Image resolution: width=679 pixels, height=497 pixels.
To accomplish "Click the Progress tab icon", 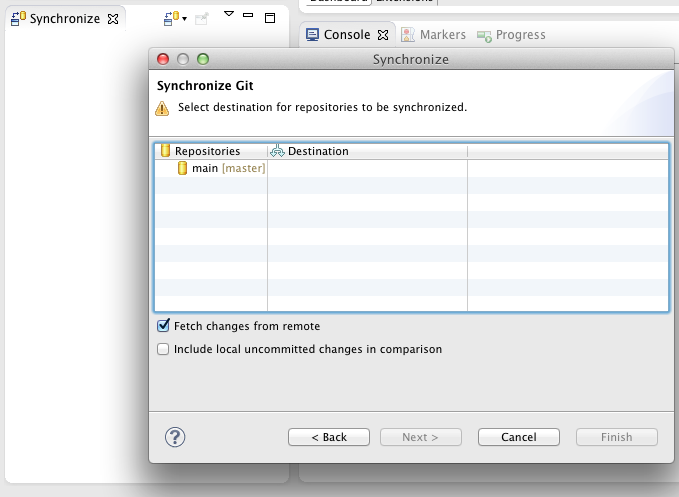I will [484, 36].
